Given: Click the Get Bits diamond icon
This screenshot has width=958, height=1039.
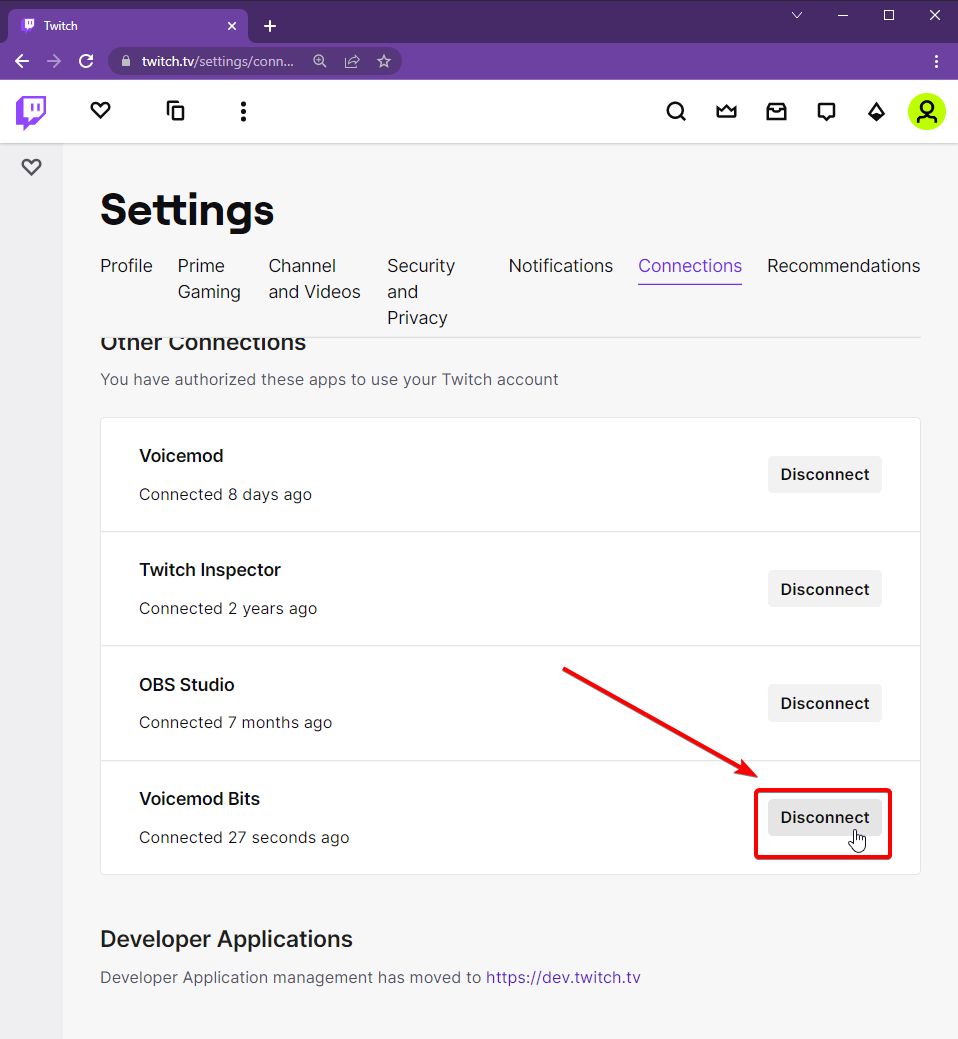Looking at the screenshot, I should [876, 111].
